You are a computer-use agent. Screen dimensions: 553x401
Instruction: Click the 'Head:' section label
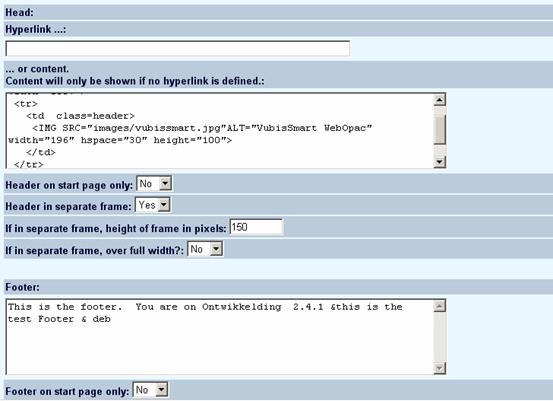19,13
